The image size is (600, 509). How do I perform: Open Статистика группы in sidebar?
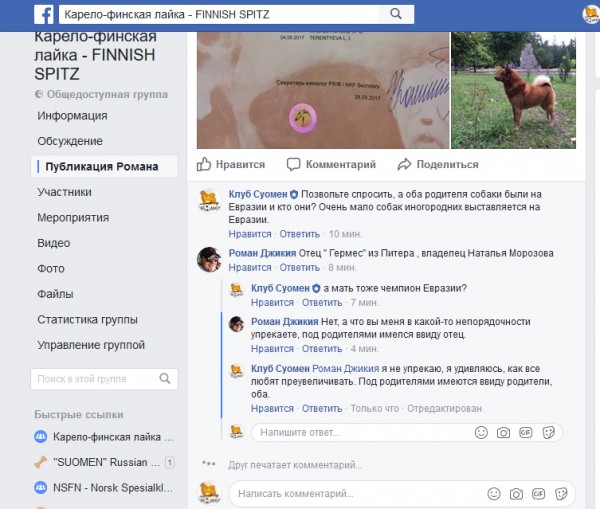click(87, 320)
